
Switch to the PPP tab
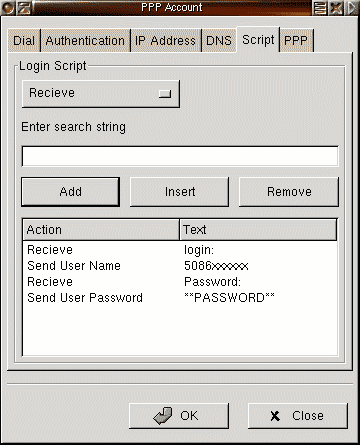[296, 41]
